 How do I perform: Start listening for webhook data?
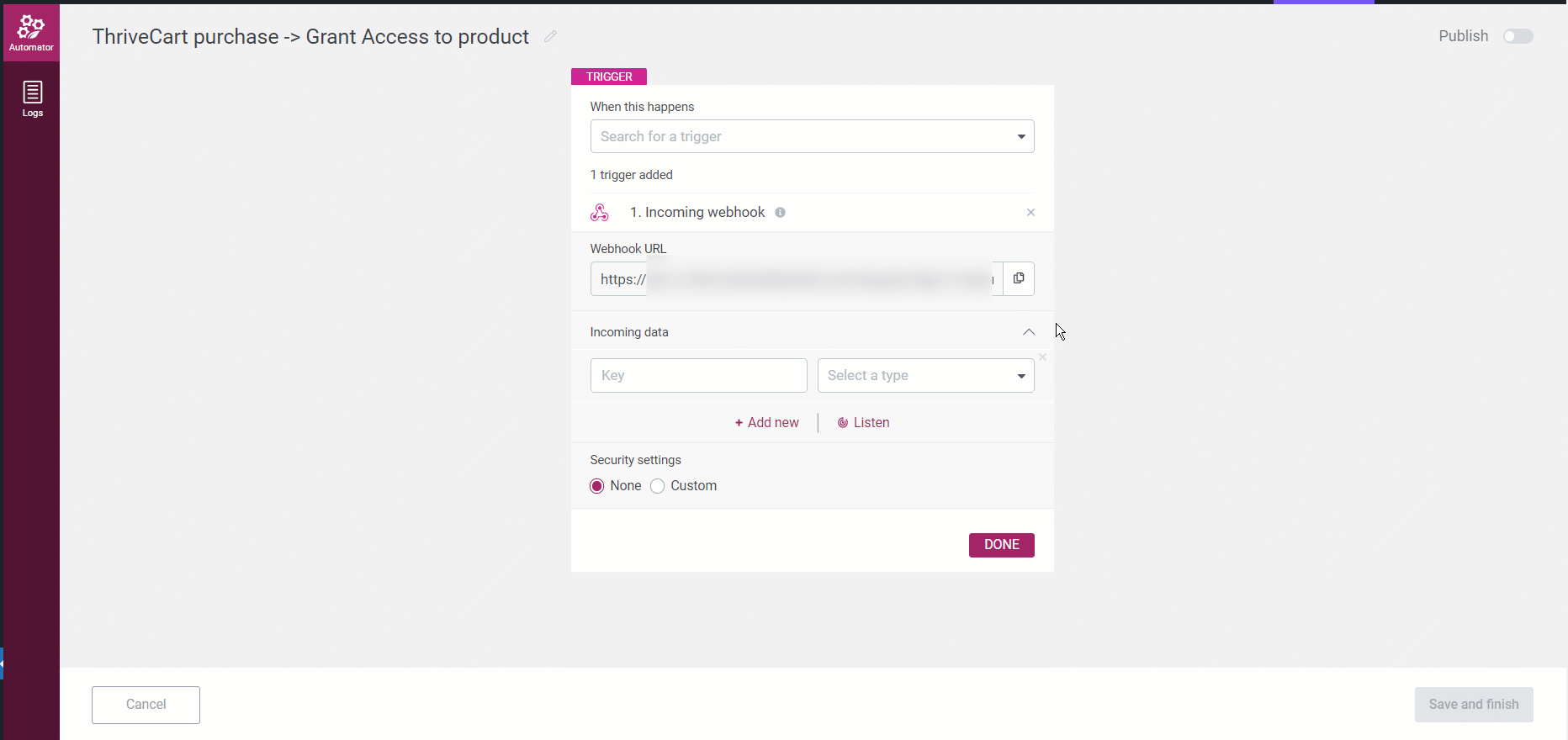(864, 423)
